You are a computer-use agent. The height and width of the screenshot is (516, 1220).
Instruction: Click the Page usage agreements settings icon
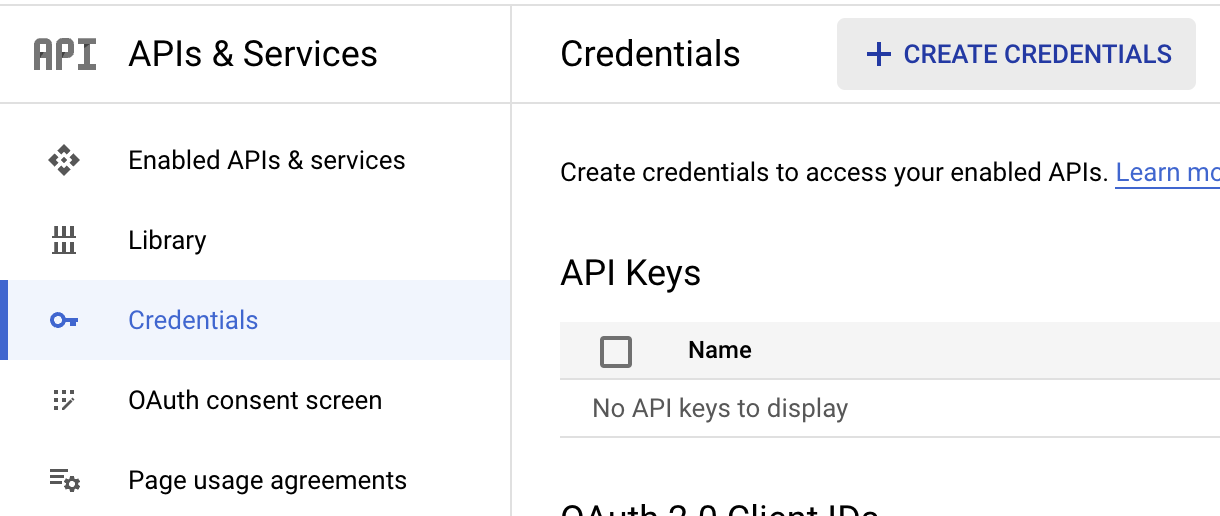click(64, 480)
